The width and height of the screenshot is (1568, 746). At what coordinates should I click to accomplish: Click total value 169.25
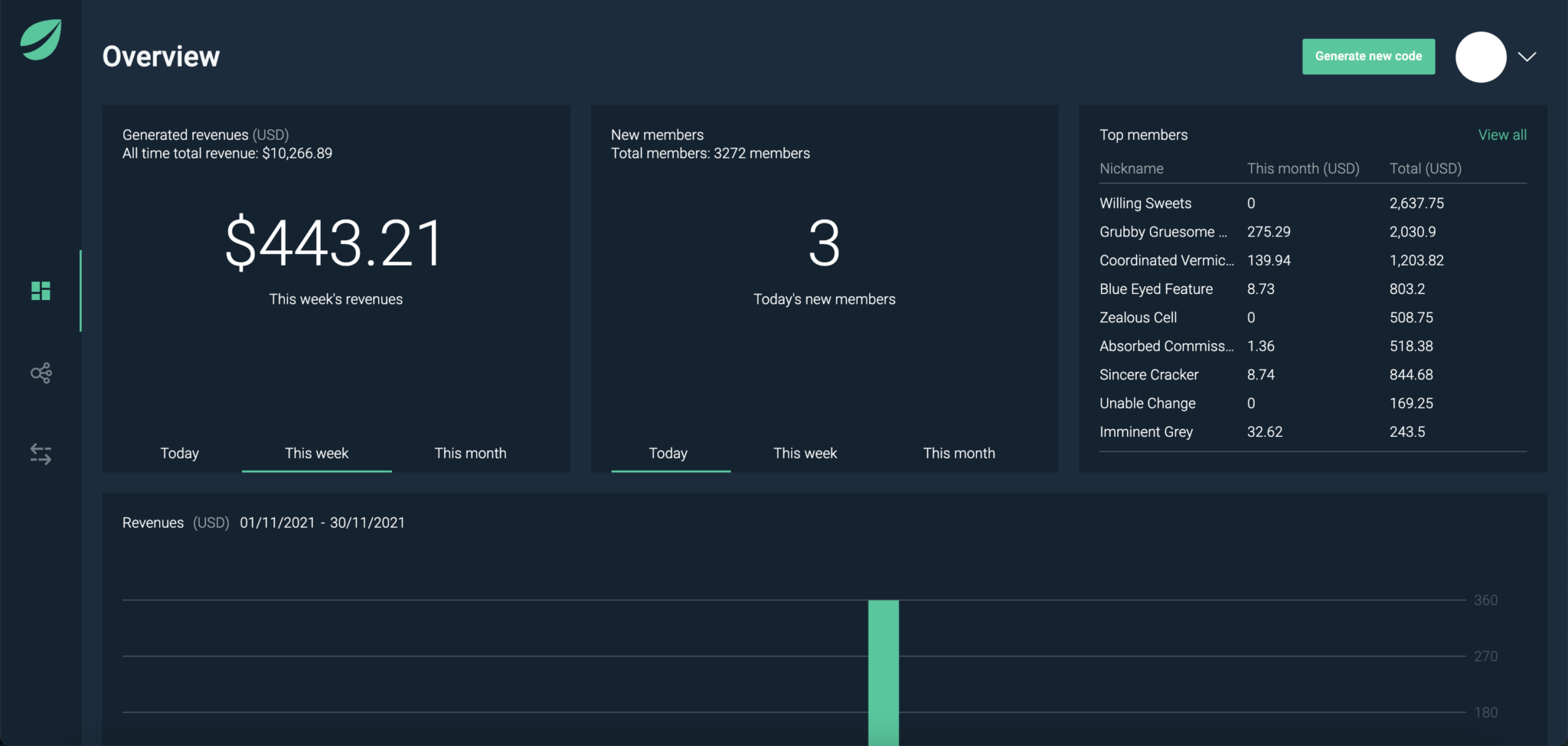click(x=1411, y=403)
